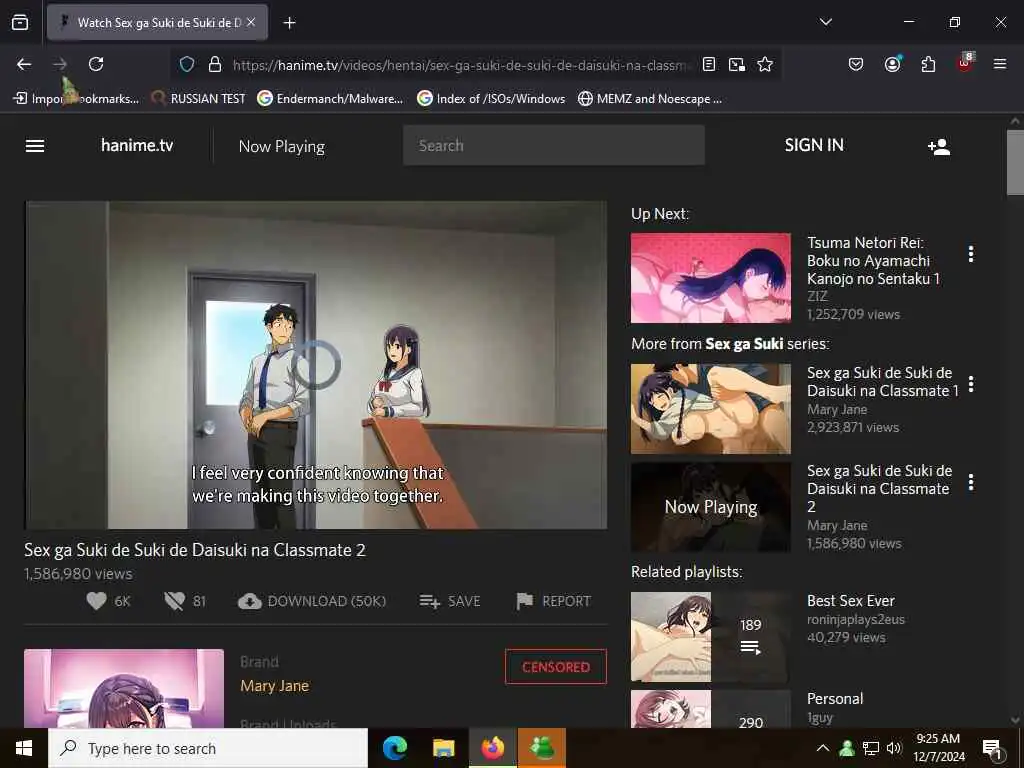Expand the list all tabs chevron

click(x=825, y=22)
